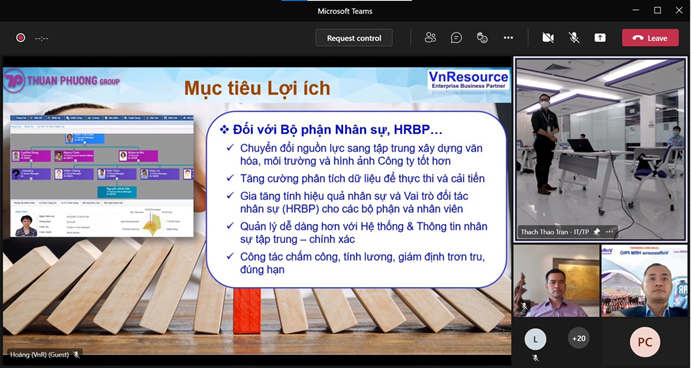Click the meeting timer display
691x368 pixels.
pyautogui.click(x=41, y=38)
